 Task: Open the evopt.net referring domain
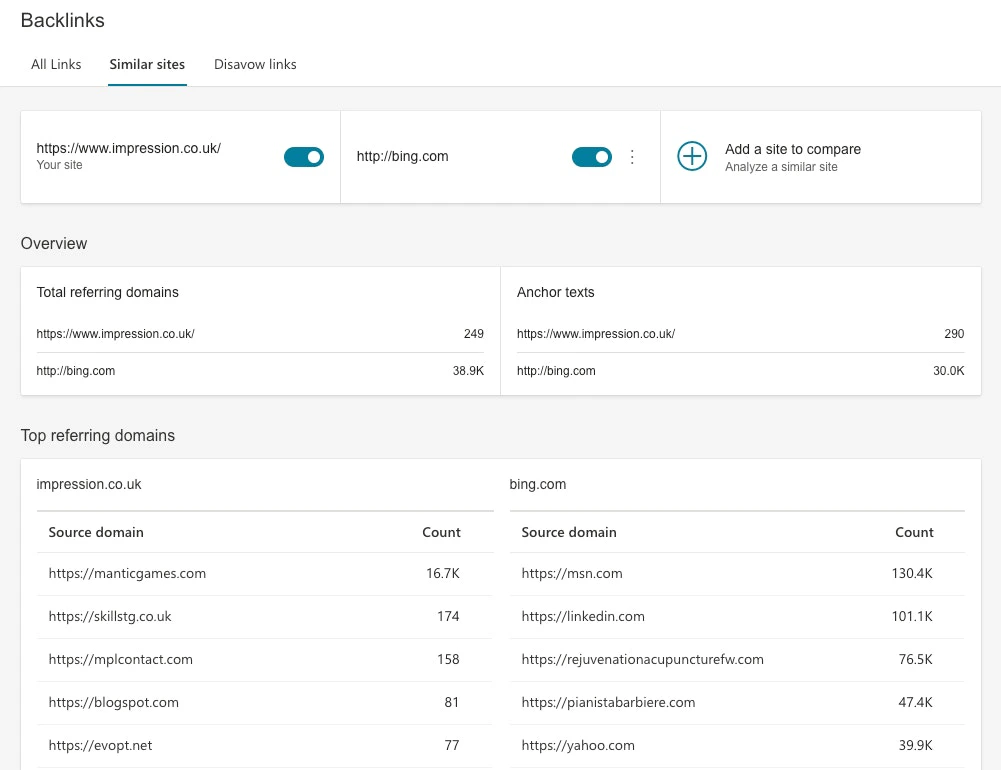100,745
